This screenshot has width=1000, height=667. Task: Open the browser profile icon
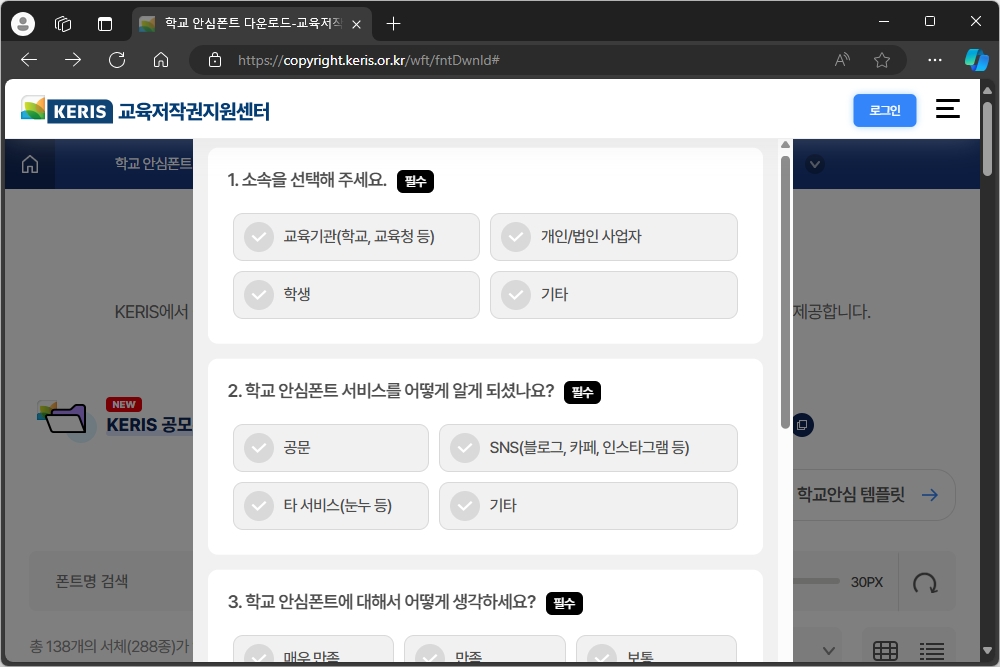[23, 24]
